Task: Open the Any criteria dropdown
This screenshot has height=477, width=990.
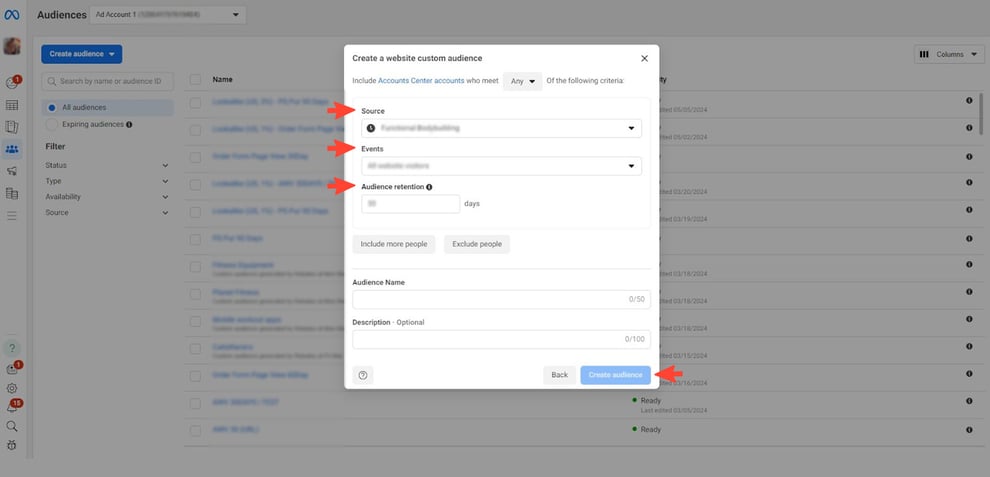Action: point(522,81)
